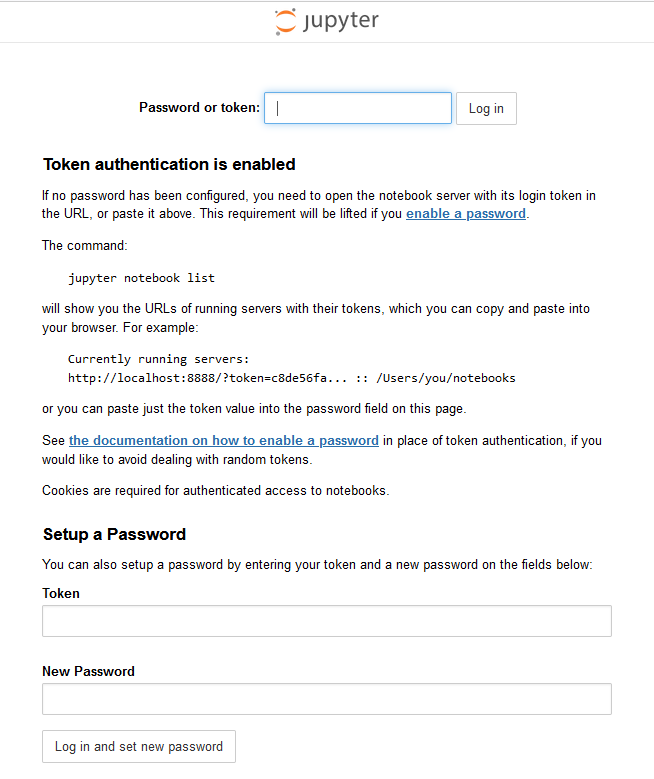654x779 pixels.
Task: Click the 'Password or token:' label
Action: pos(199,107)
